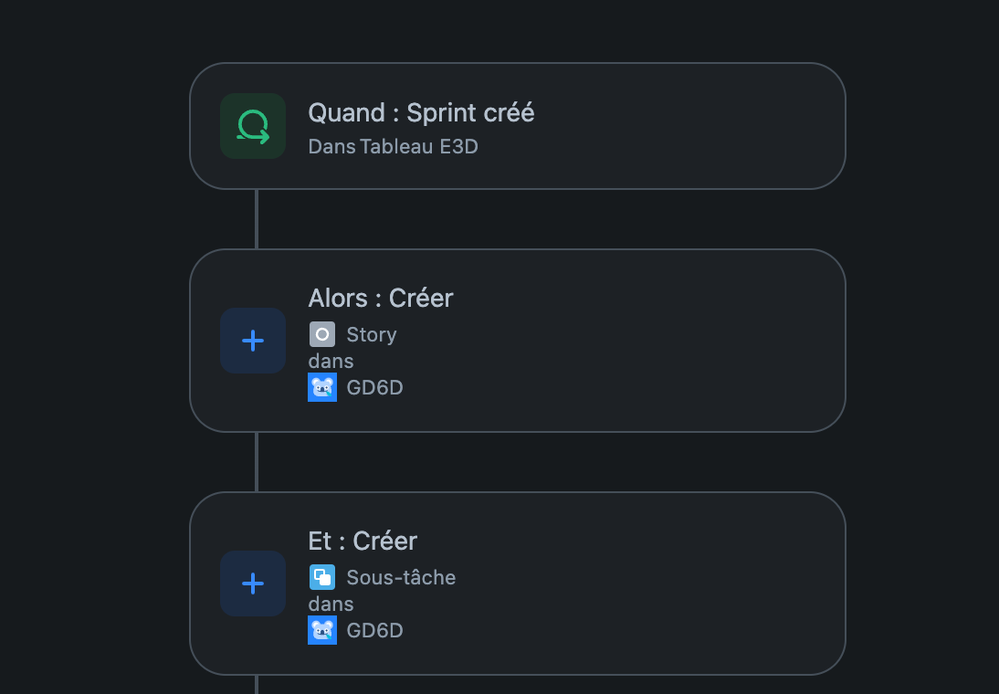This screenshot has height=694, width=999.
Task: Open the Quand : Sprint créé trigger title
Action: [x=421, y=113]
